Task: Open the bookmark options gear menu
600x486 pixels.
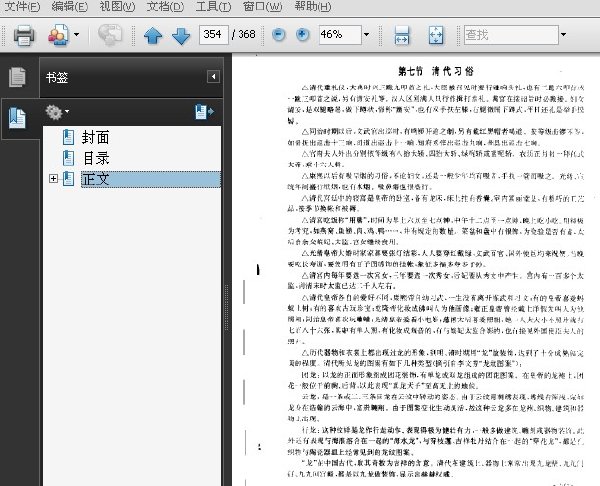Action: 57,112
